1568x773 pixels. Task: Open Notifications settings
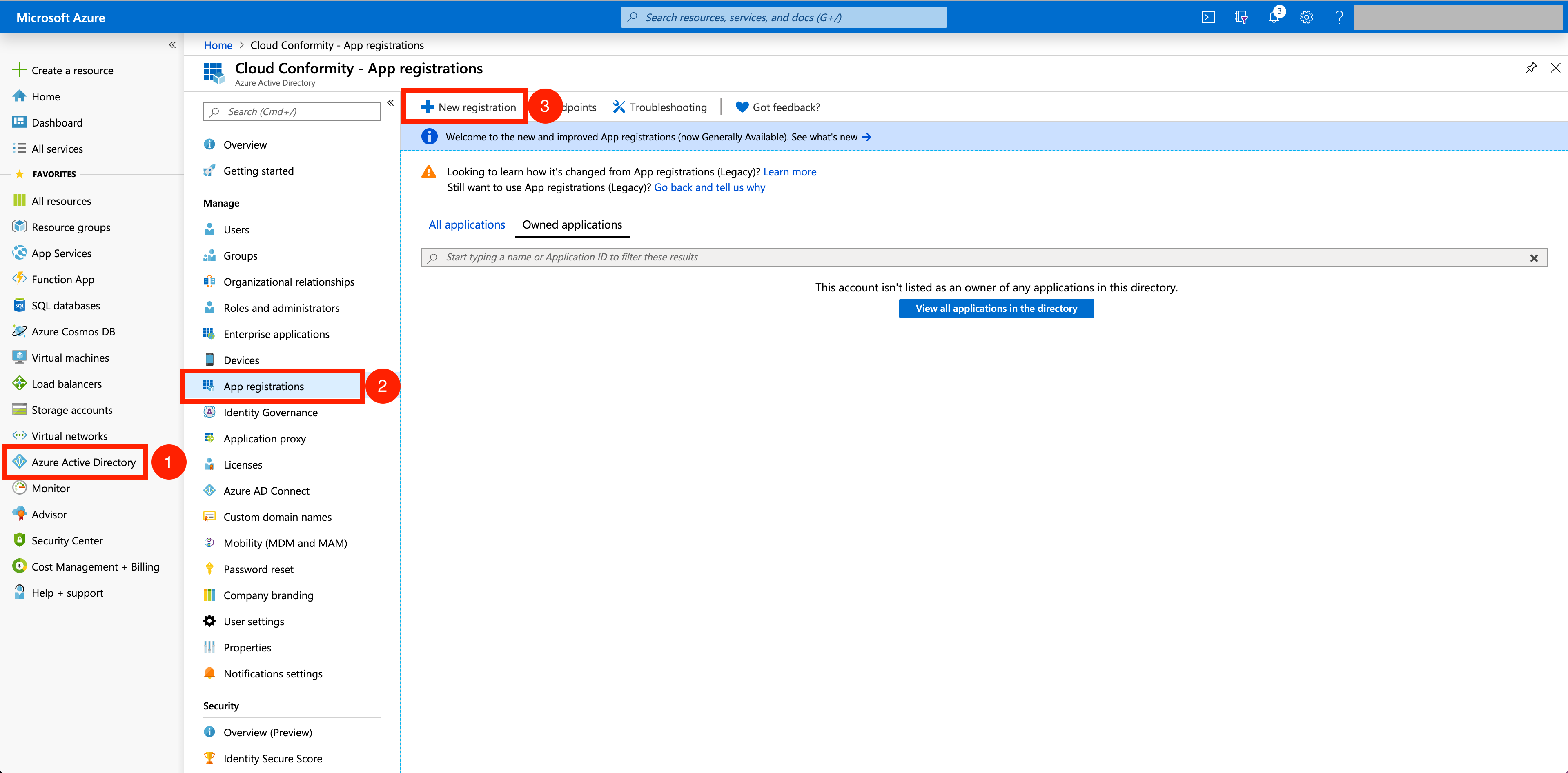(263, 673)
